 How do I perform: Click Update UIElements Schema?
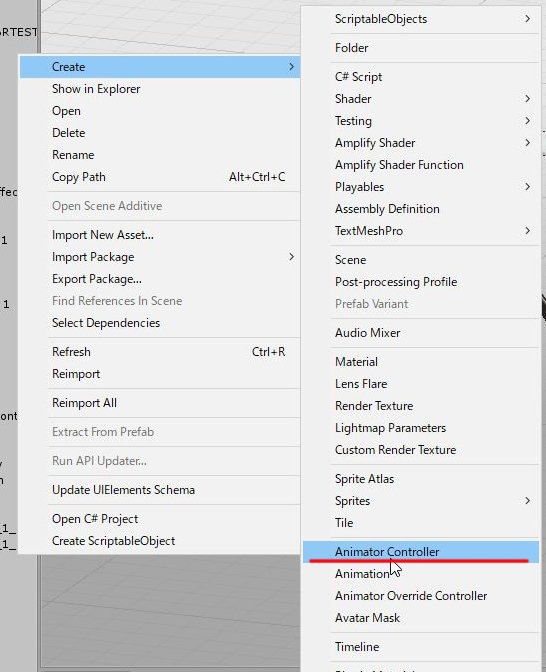(x=160, y=490)
